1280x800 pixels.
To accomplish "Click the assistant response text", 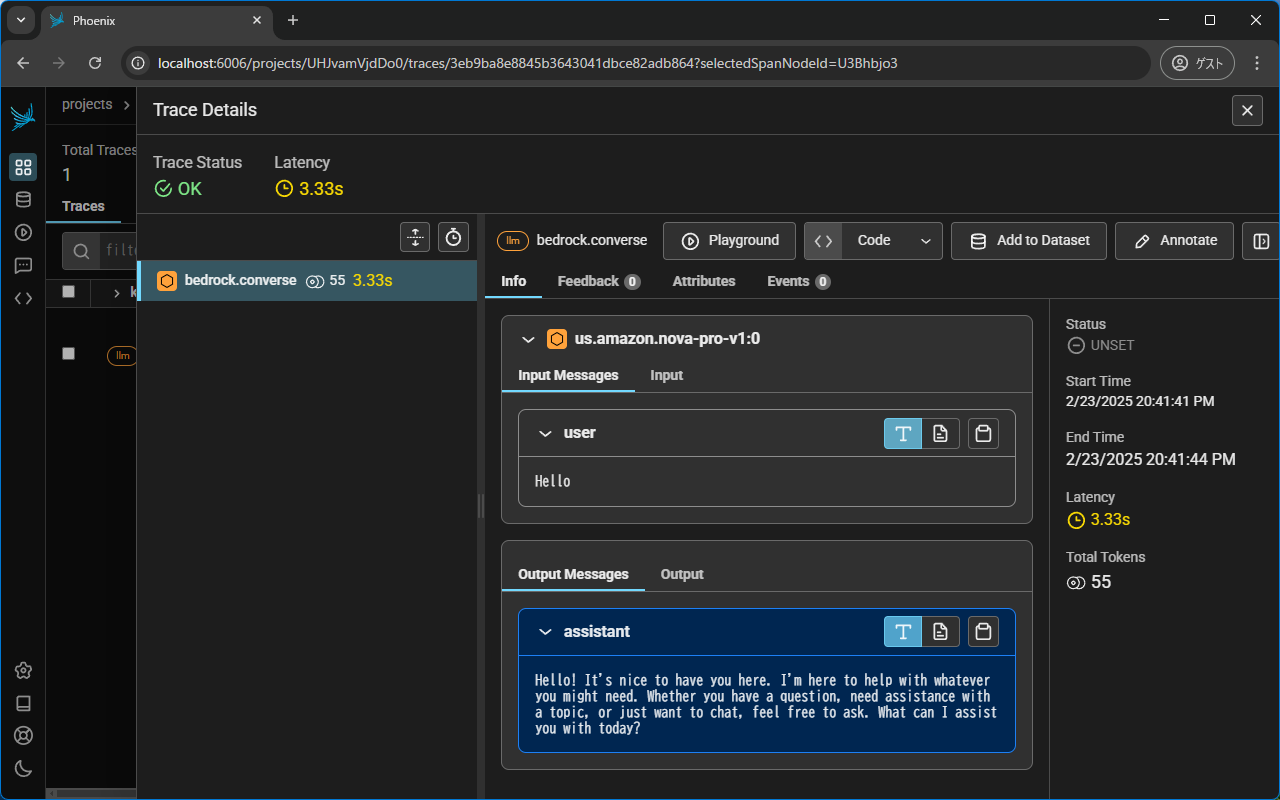I will click(766, 704).
